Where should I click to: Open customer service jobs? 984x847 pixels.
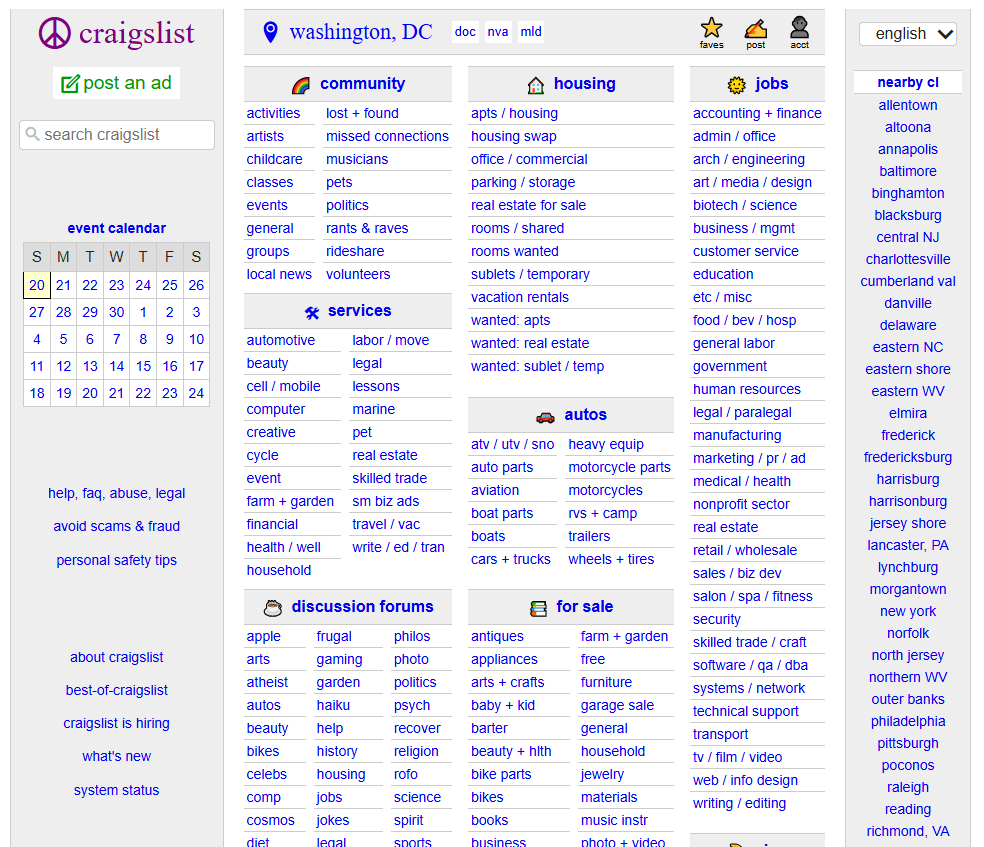pos(746,251)
